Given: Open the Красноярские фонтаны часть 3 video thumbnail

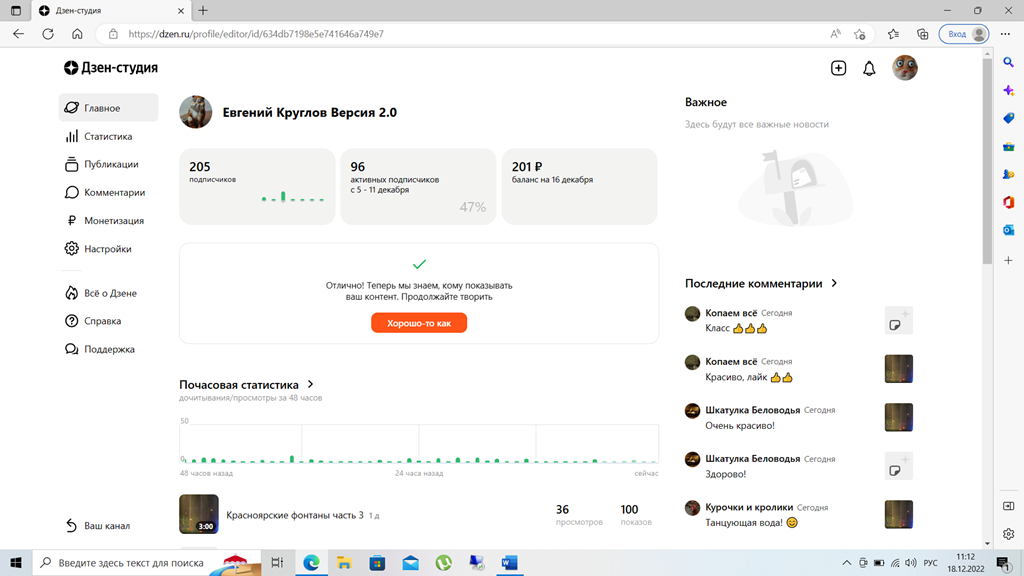Looking at the screenshot, I should [x=199, y=514].
